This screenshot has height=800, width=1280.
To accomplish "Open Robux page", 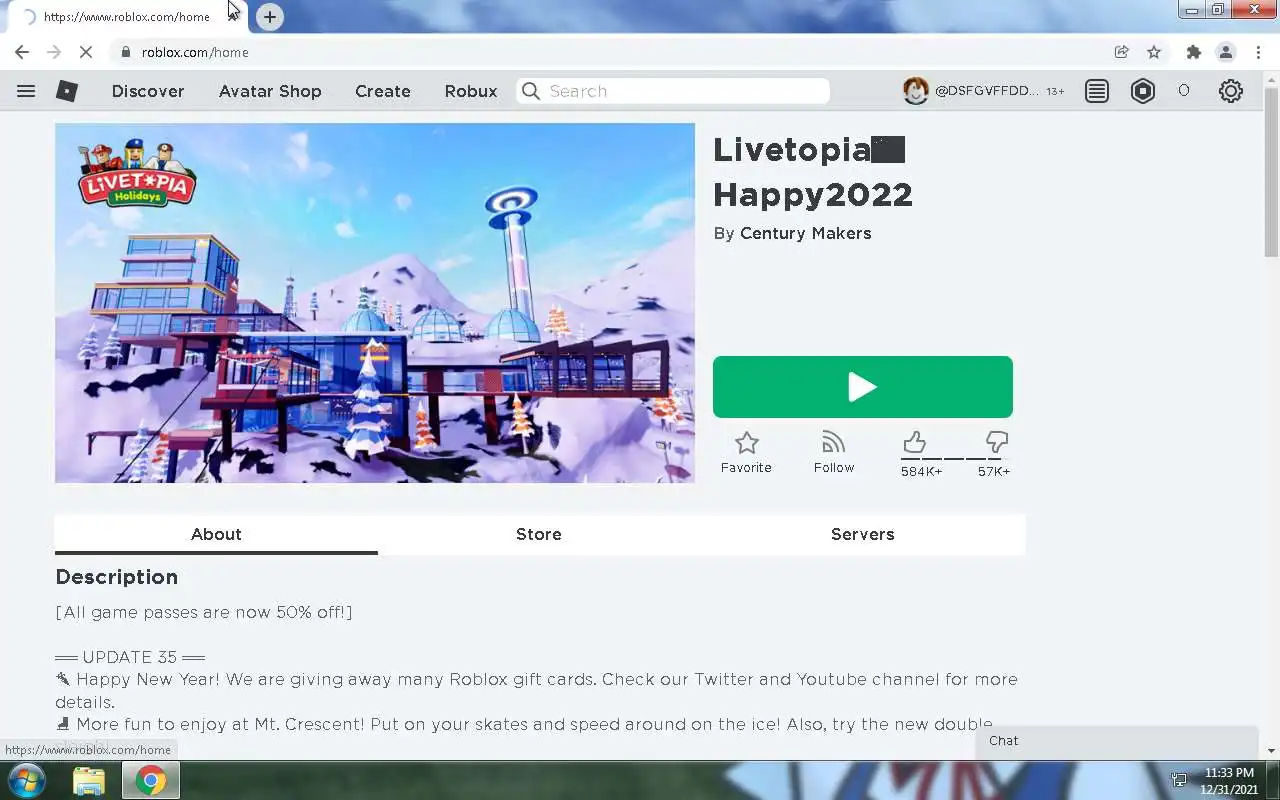I will [471, 91].
